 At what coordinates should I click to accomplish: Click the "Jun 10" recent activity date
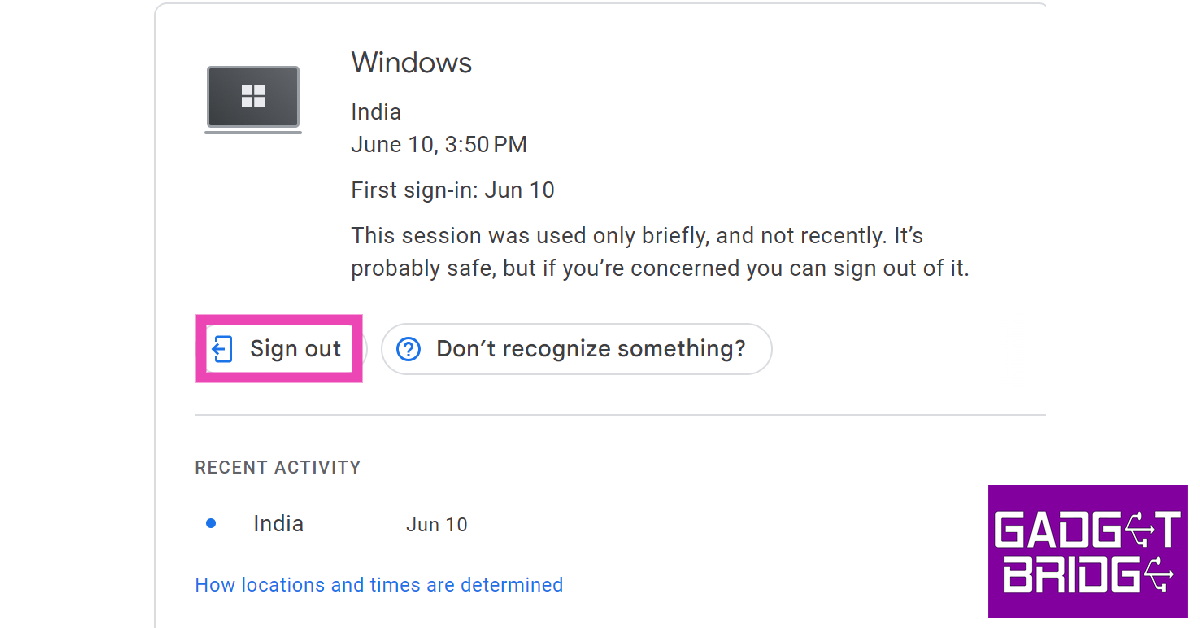(437, 524)
